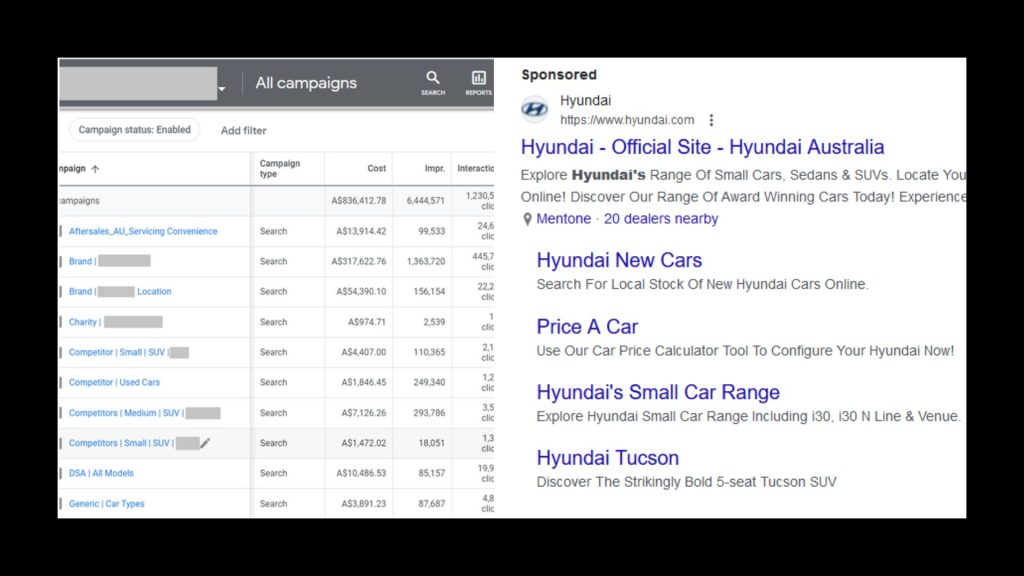The width and height of the screenshot is (1024, 576).
Task: Click the A$974.71 cost cell
Action: click(367, 322)
